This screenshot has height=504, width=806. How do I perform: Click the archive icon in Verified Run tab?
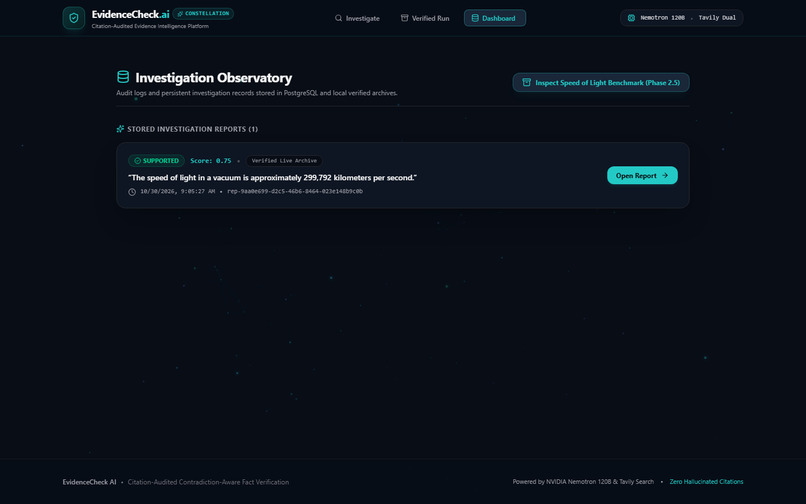tap(405, 18)
